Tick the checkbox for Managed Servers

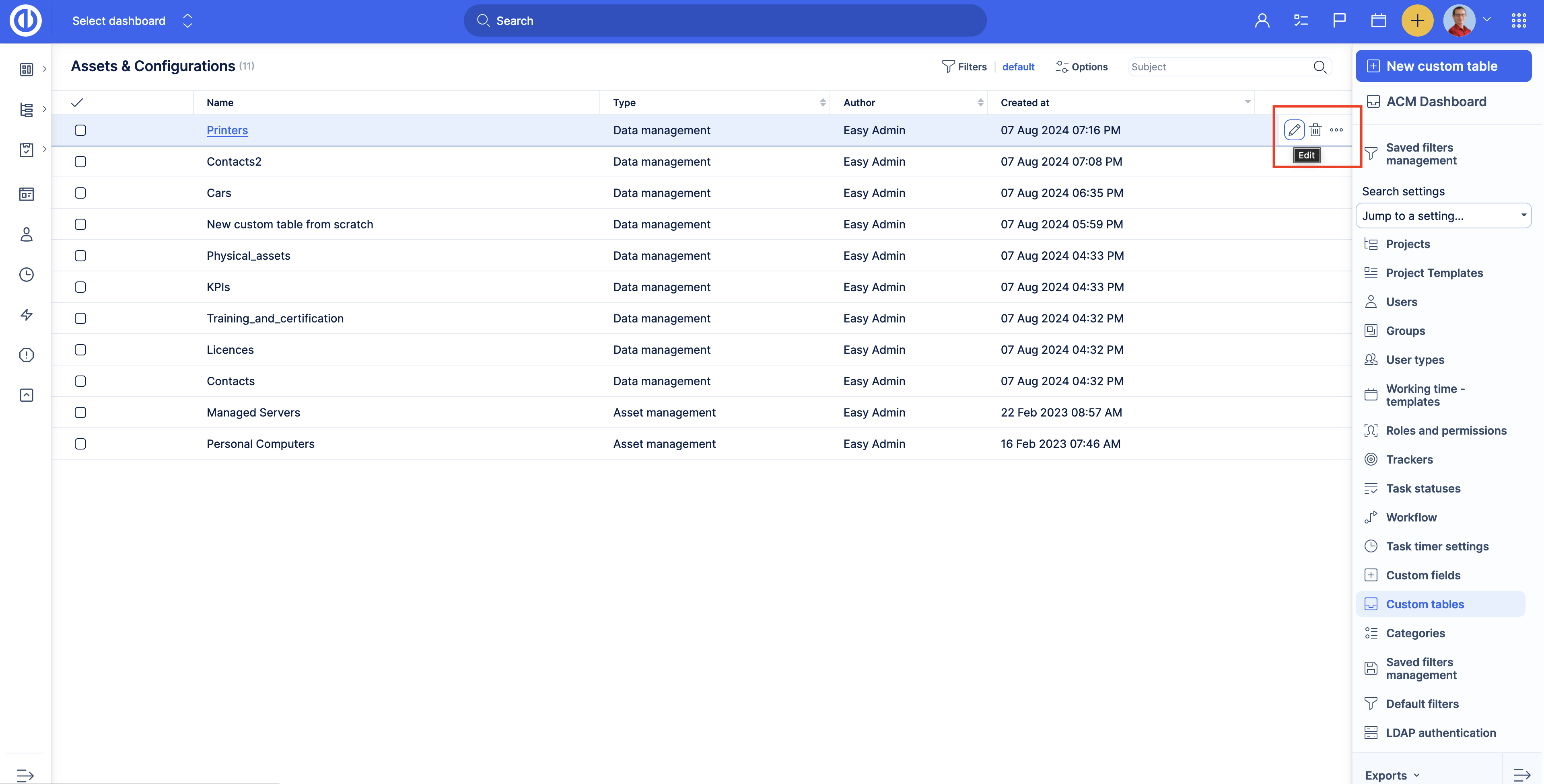[x=80, y=413]
